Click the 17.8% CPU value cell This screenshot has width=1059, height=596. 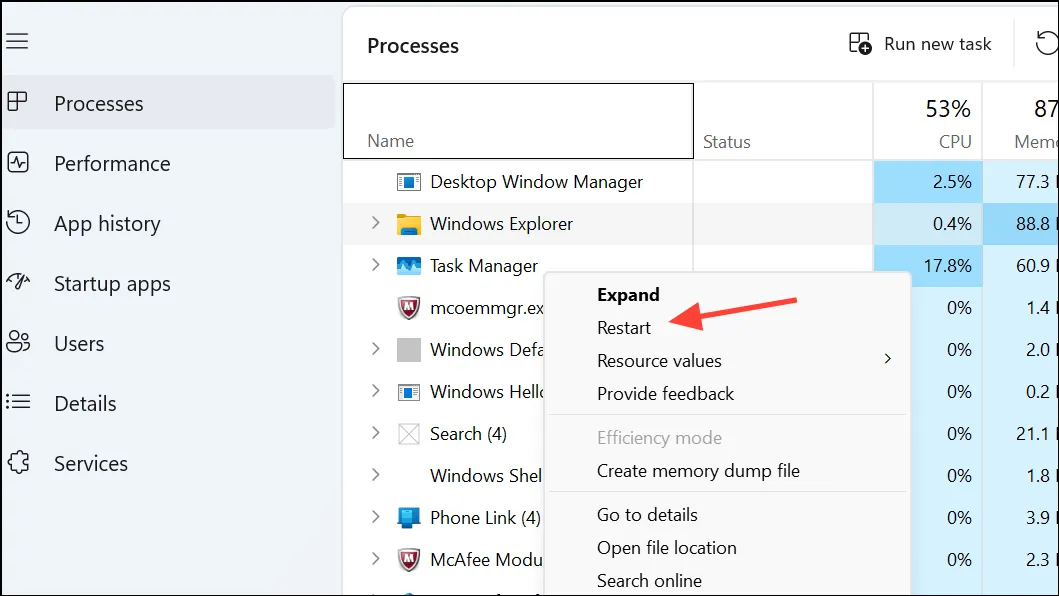pyautogui.click(x=928, y=266)
